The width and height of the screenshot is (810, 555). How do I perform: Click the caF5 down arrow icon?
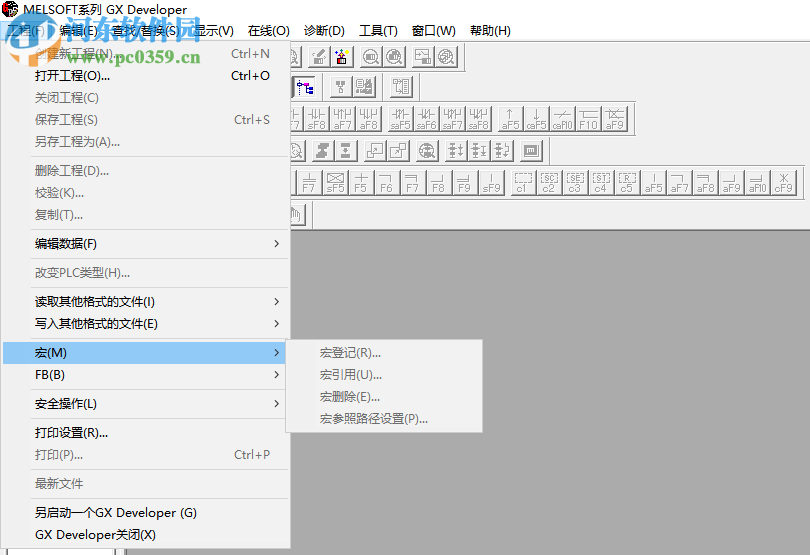tap(536, 119)
